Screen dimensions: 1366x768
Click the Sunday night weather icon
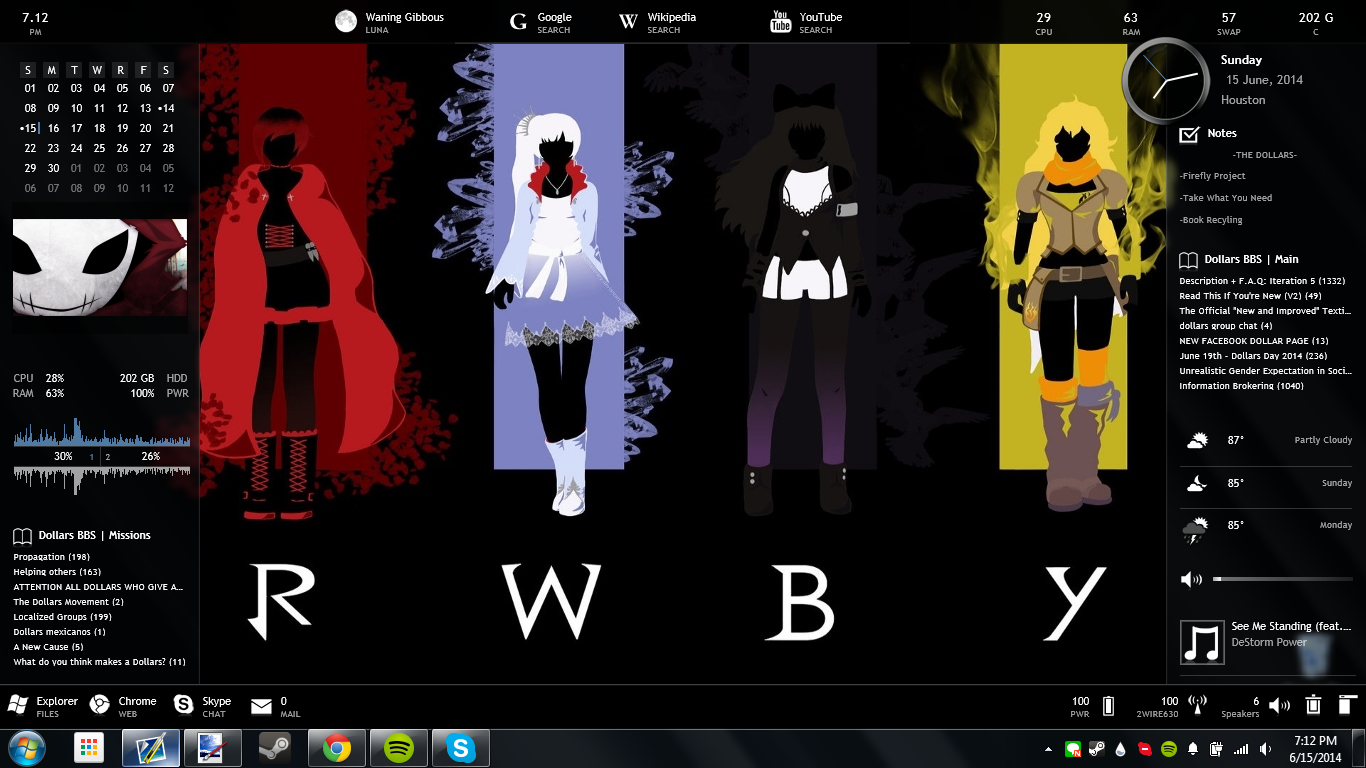(1196, 484)
